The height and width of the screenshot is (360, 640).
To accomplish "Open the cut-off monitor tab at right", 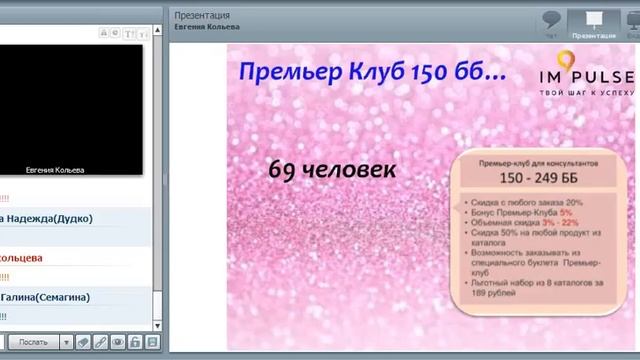I will coord(632,24).
